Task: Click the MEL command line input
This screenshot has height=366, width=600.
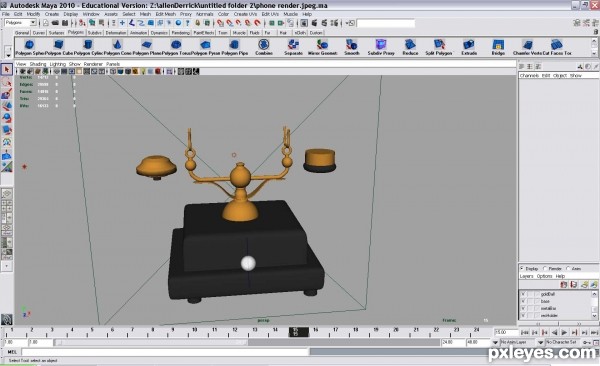Action: 165,352
